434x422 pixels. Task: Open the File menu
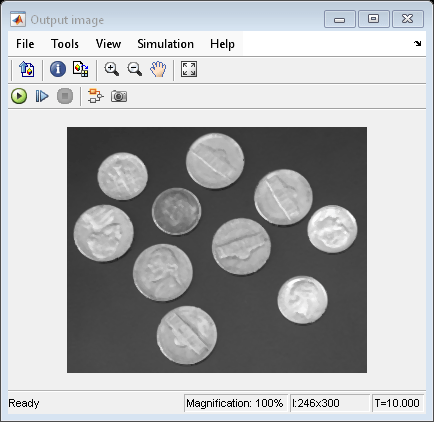(x=25, y=44)
